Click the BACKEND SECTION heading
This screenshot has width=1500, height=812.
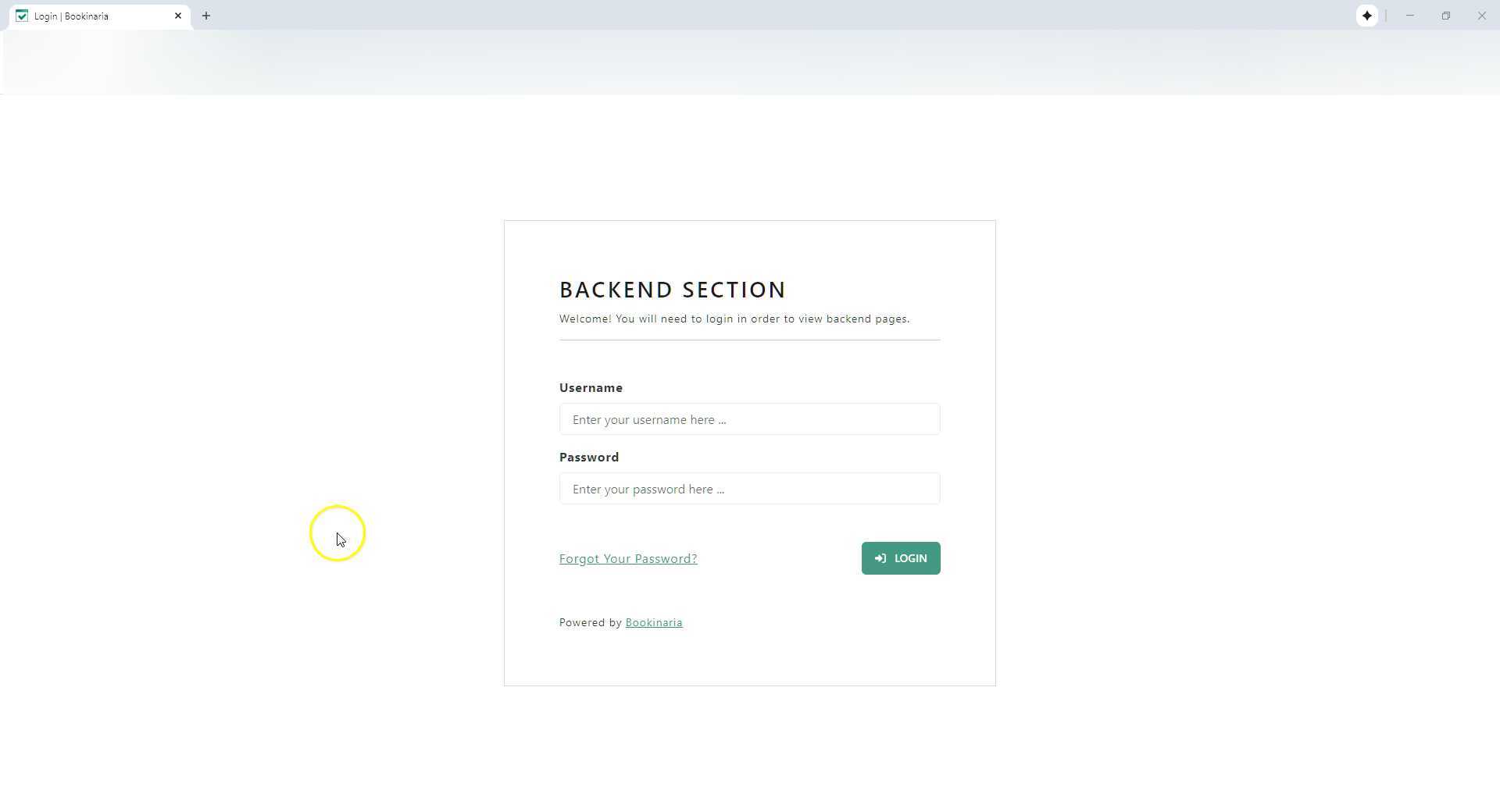coord(673,290)
